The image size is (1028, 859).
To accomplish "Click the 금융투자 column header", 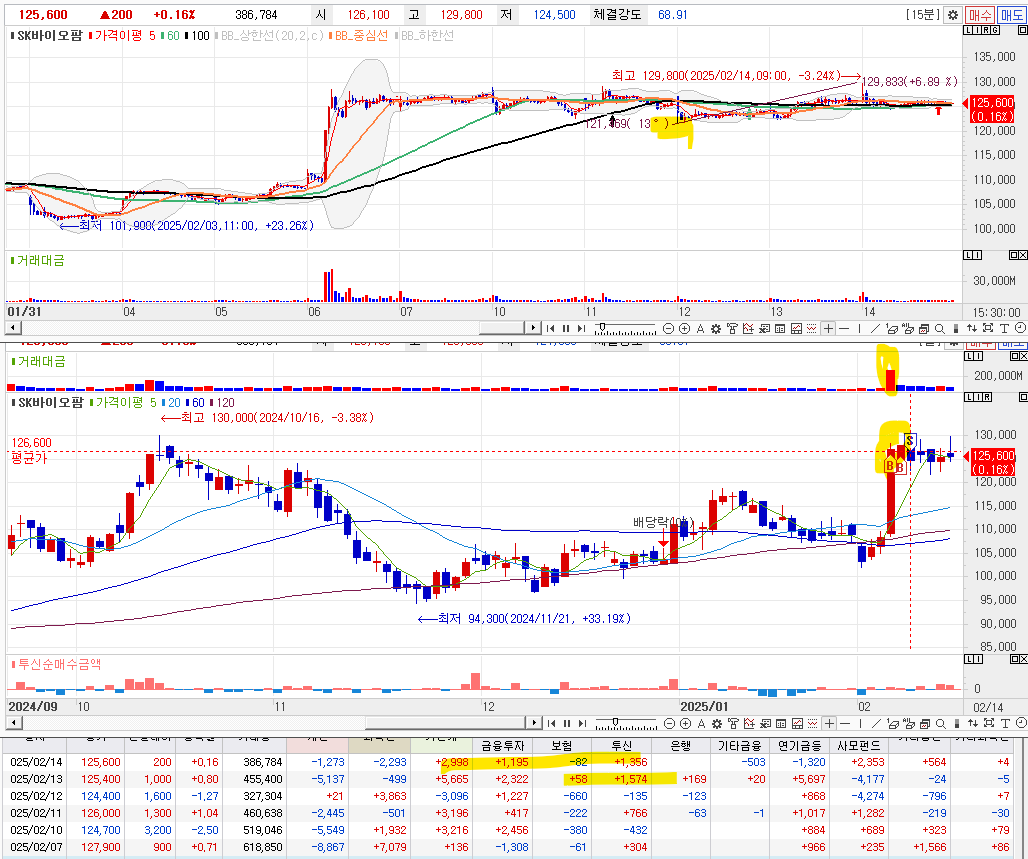I will tap(502, 746).
